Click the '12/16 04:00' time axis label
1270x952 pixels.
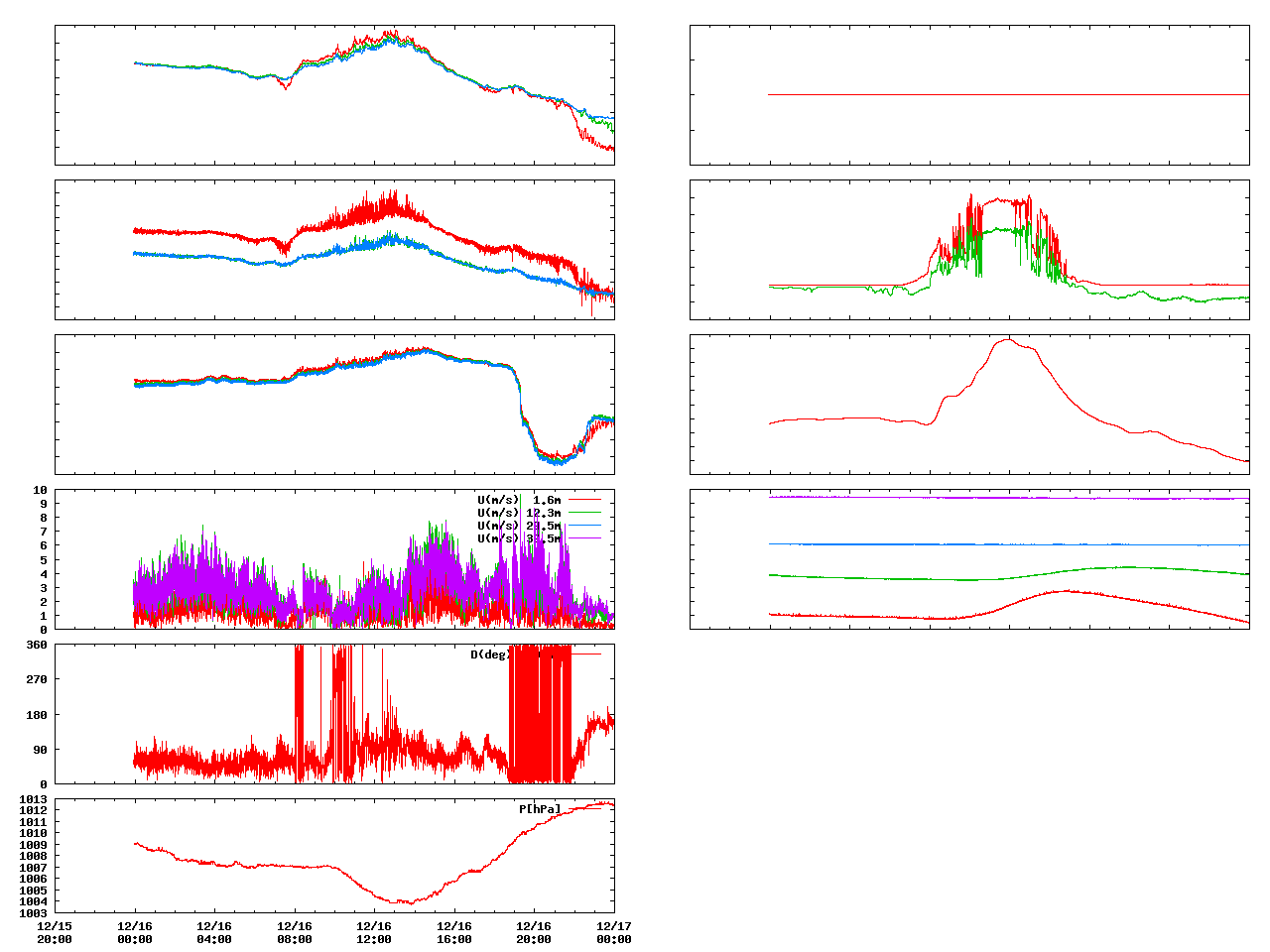pos(214,933)
